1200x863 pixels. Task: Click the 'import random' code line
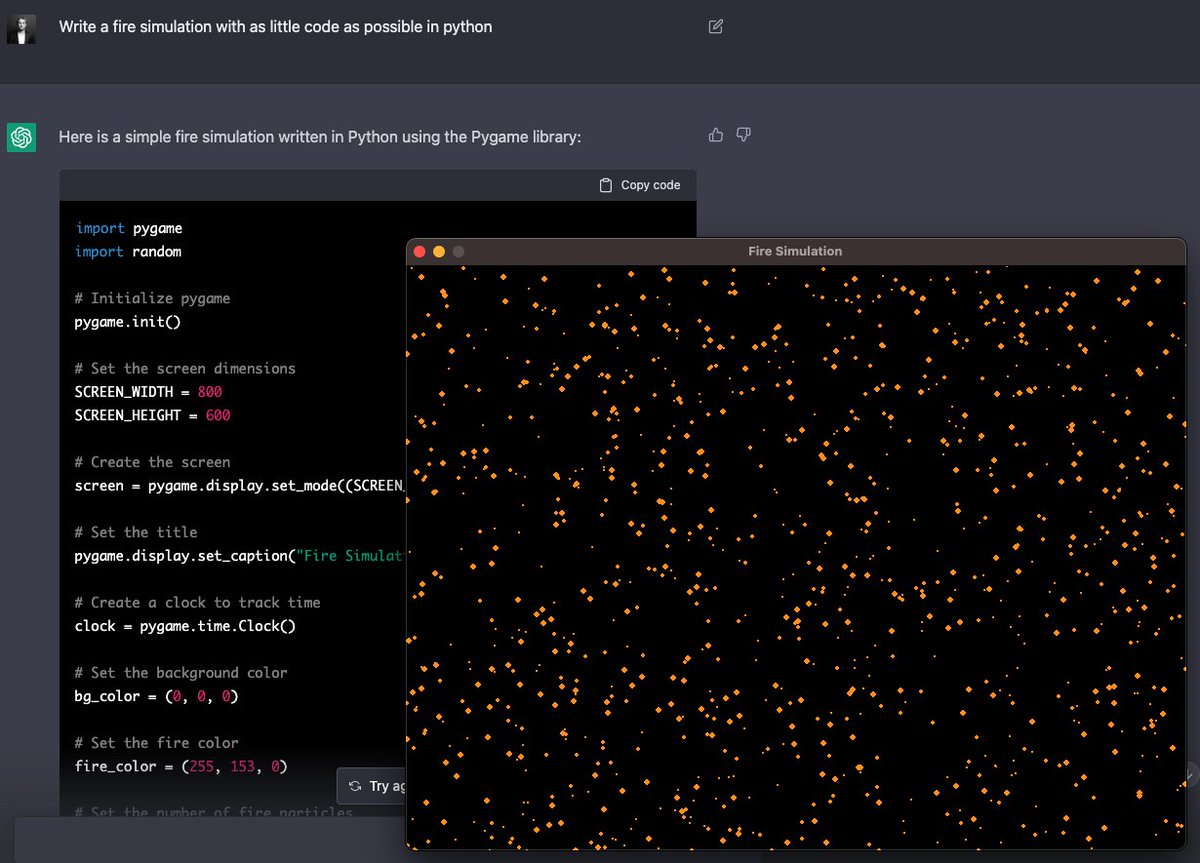pos(128,252)
